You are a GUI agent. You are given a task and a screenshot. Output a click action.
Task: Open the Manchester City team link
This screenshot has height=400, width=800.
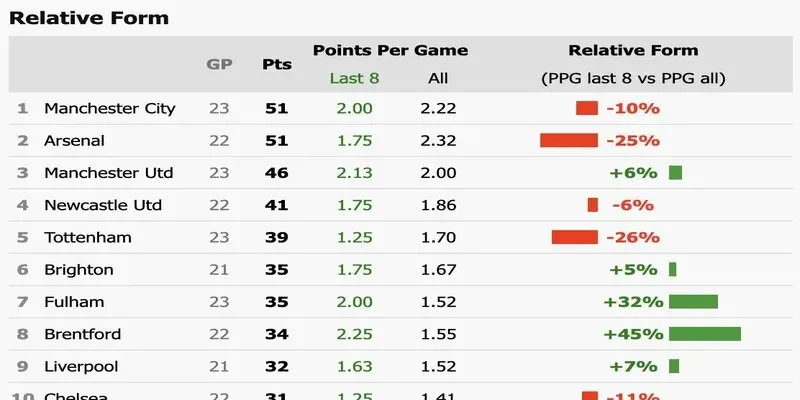[x=110, y=108]
